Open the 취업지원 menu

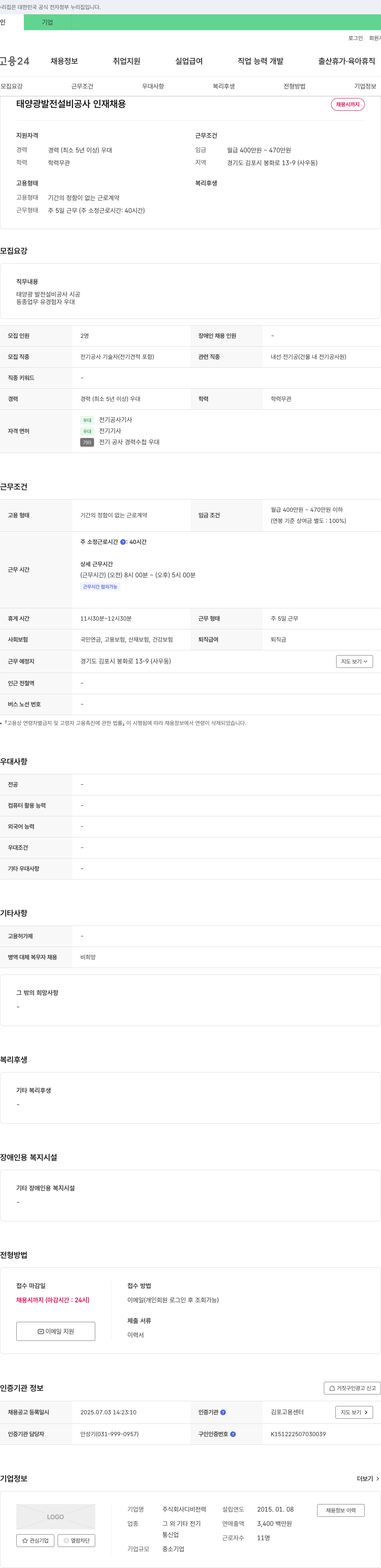(x=127, y=61)
